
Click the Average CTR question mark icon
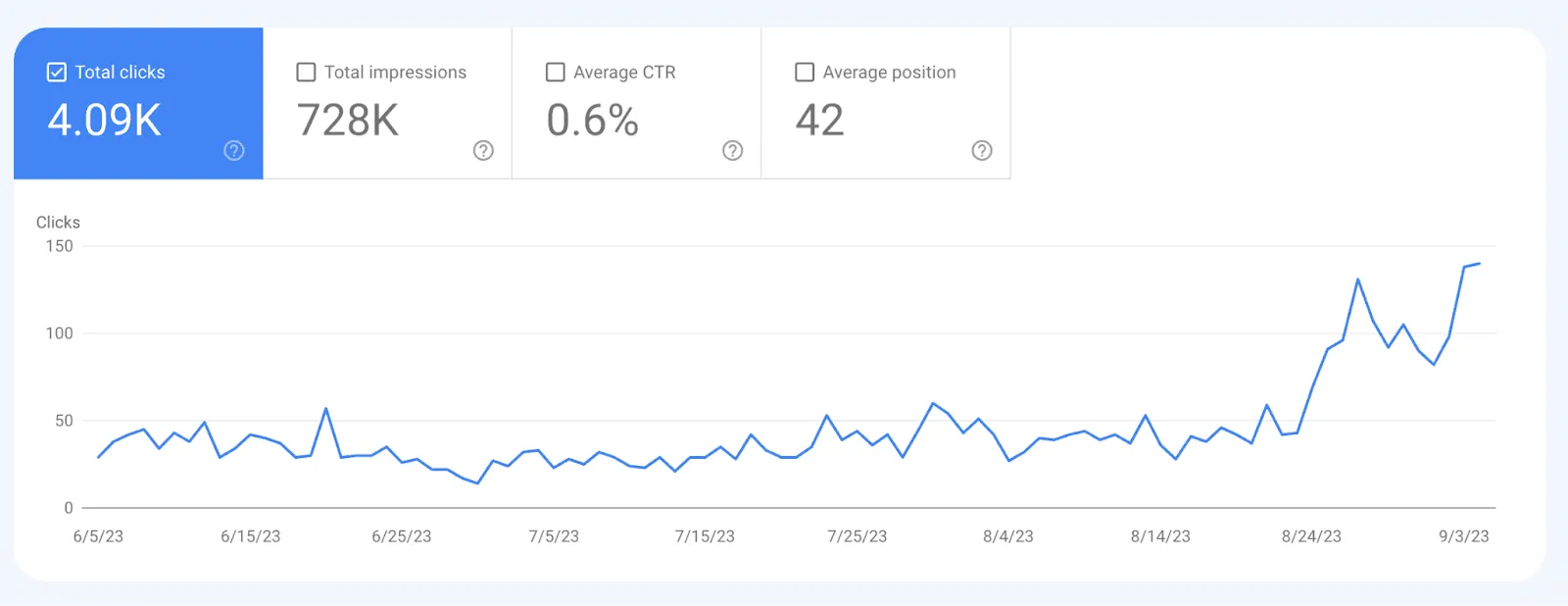click(x=732, y=151)
